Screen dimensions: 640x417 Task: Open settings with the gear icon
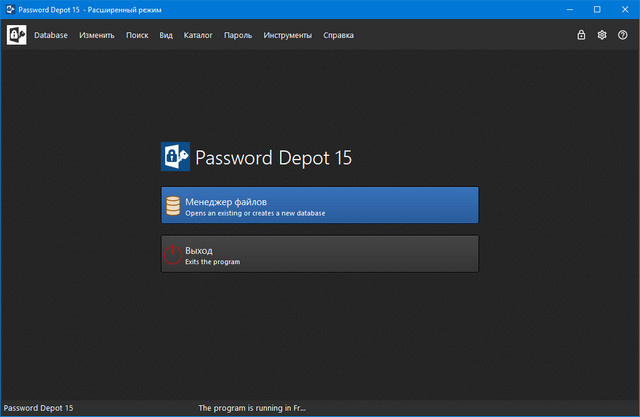tap(602, 35)
